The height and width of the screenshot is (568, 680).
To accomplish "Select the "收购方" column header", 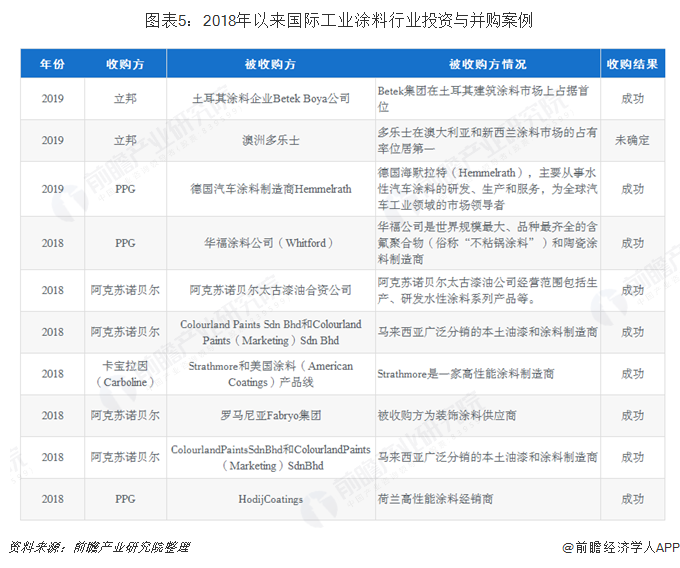I will tap(125, 64).
